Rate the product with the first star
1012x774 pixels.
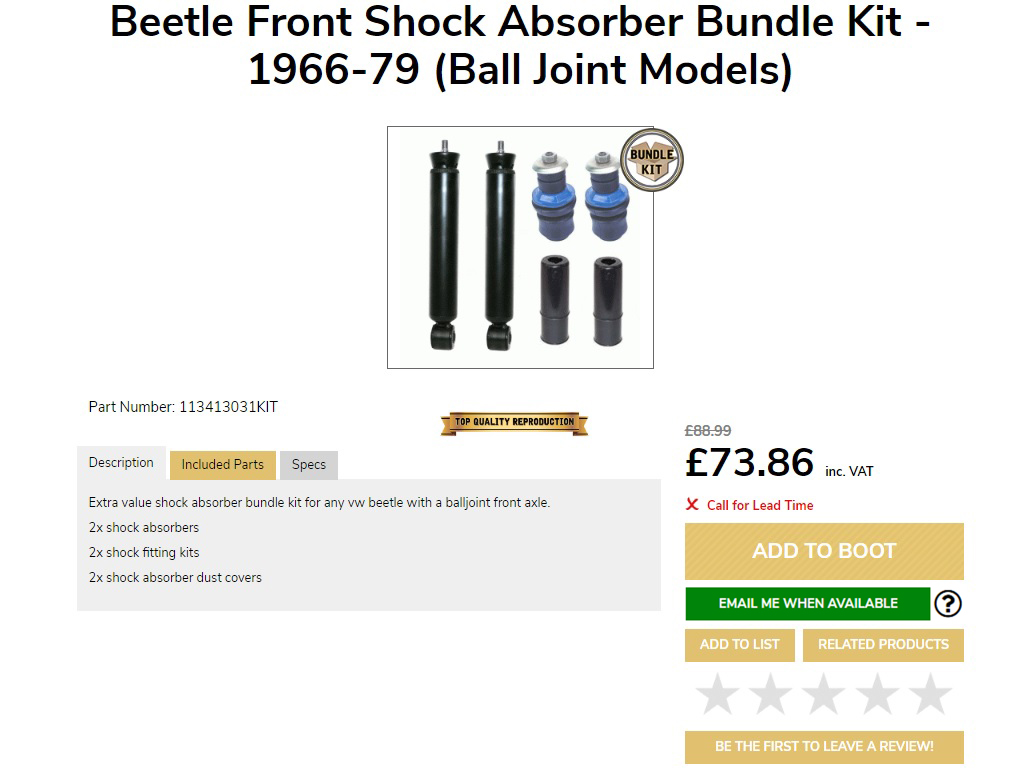tap(718, 695)
